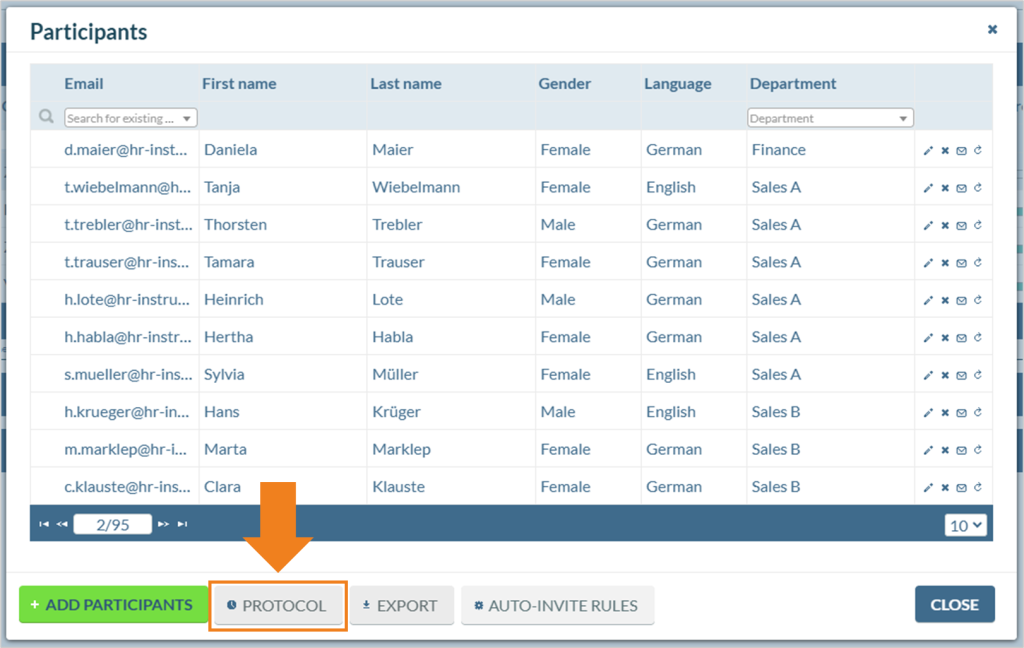Click the last name 'Wiebelmann'
Image resolution: width=1024 pixels, height=648 pixels.
coord(416,187)
